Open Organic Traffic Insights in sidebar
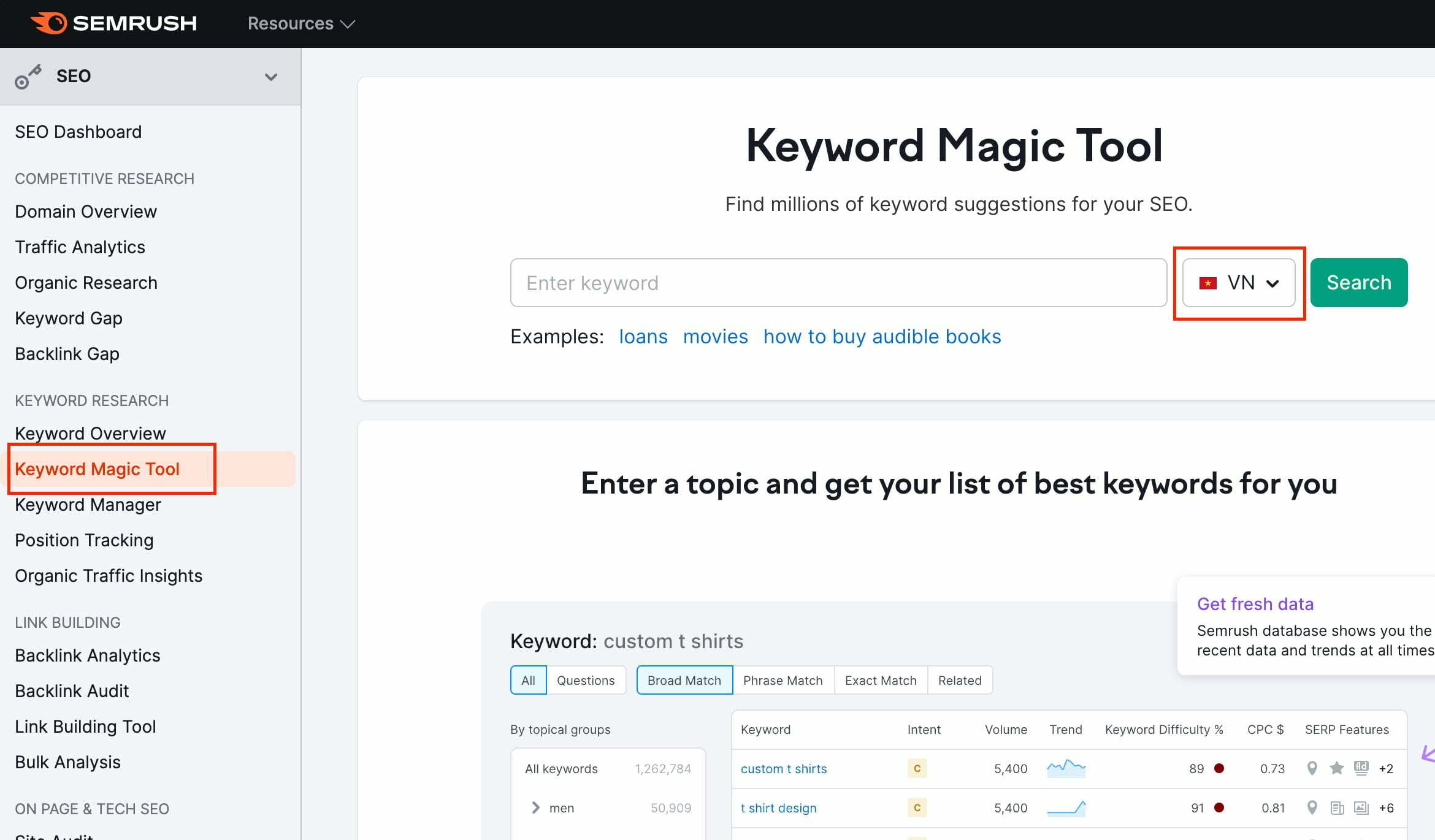The height and width of the screenshot is (840, 1435). point(109,576)
